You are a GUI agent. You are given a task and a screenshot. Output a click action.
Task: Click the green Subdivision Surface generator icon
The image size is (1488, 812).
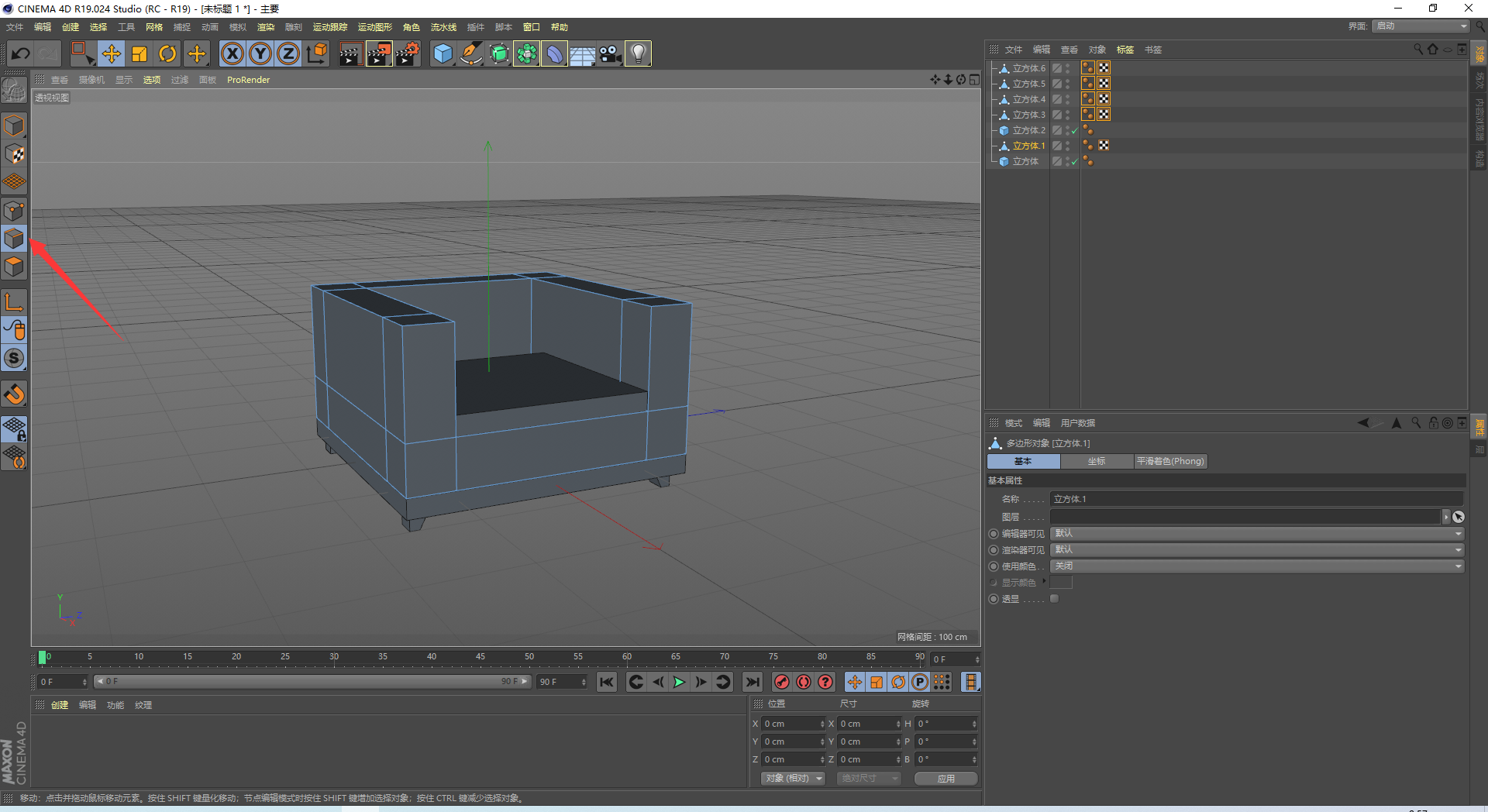[x=498, y=53]
